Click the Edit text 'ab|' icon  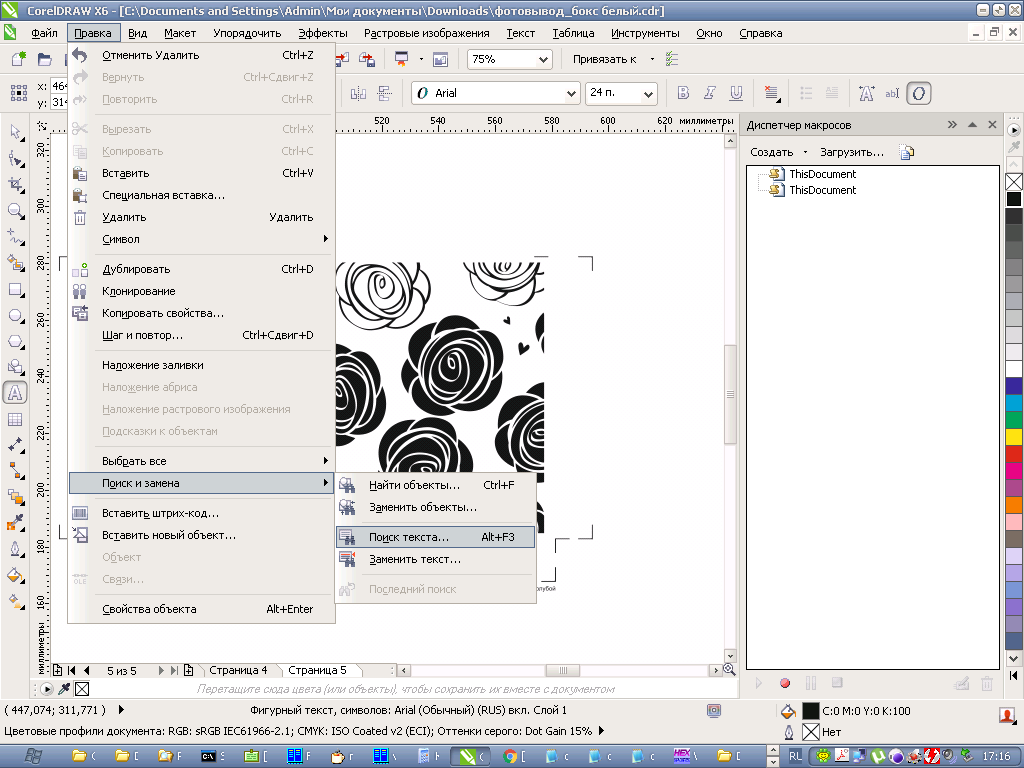892,93
